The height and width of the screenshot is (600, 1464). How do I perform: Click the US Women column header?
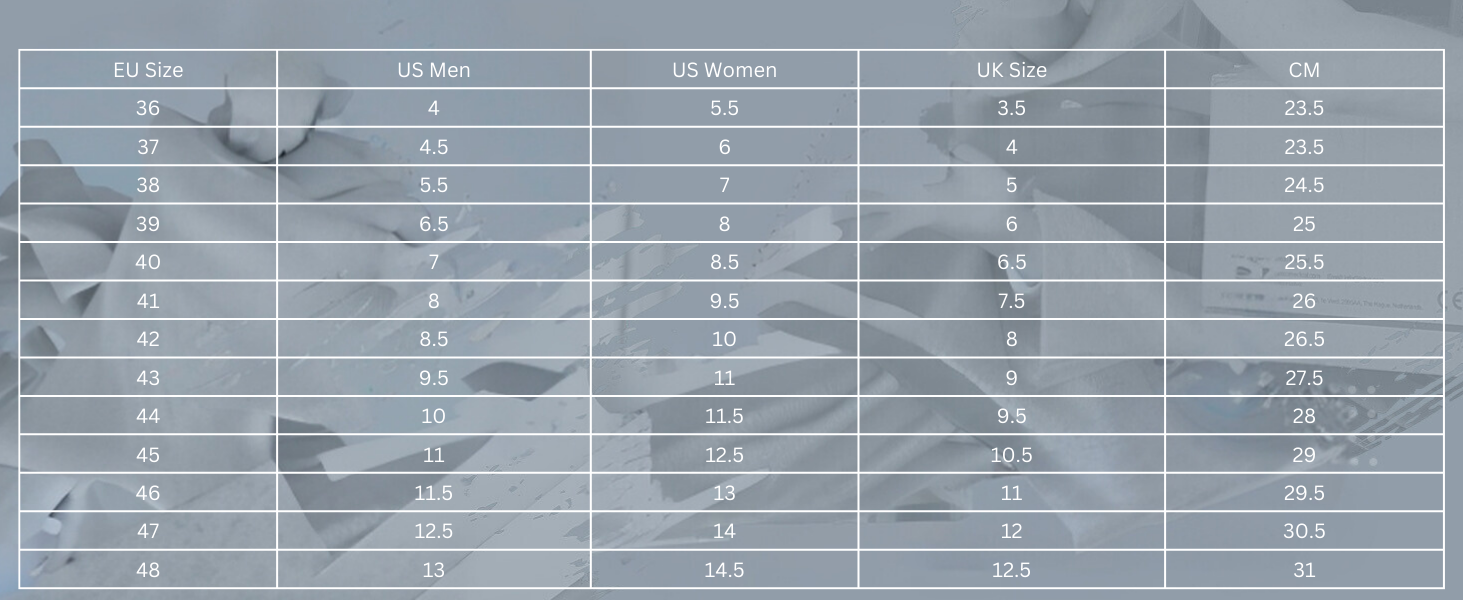(724, 70)
